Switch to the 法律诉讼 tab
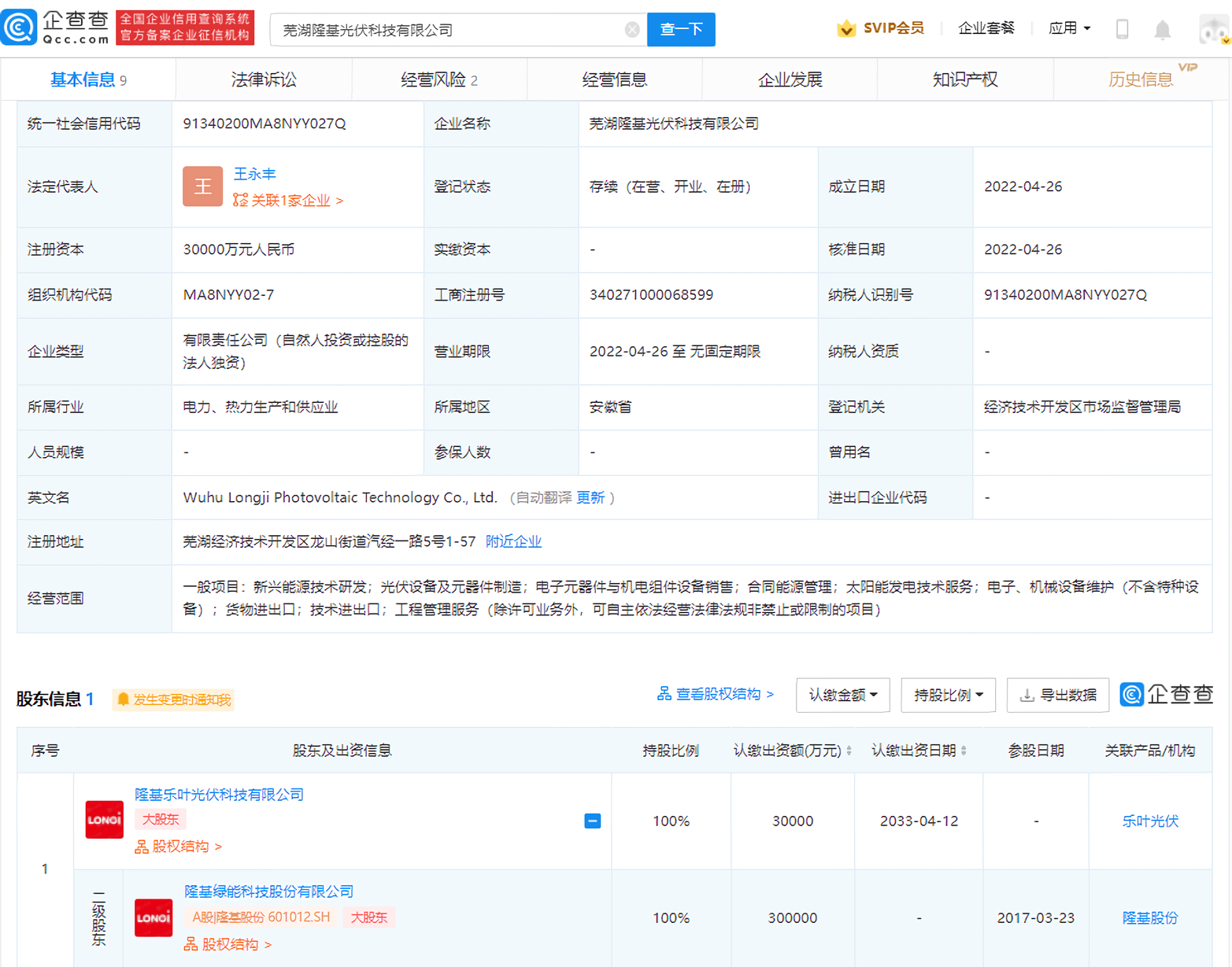 pos(264,79)
